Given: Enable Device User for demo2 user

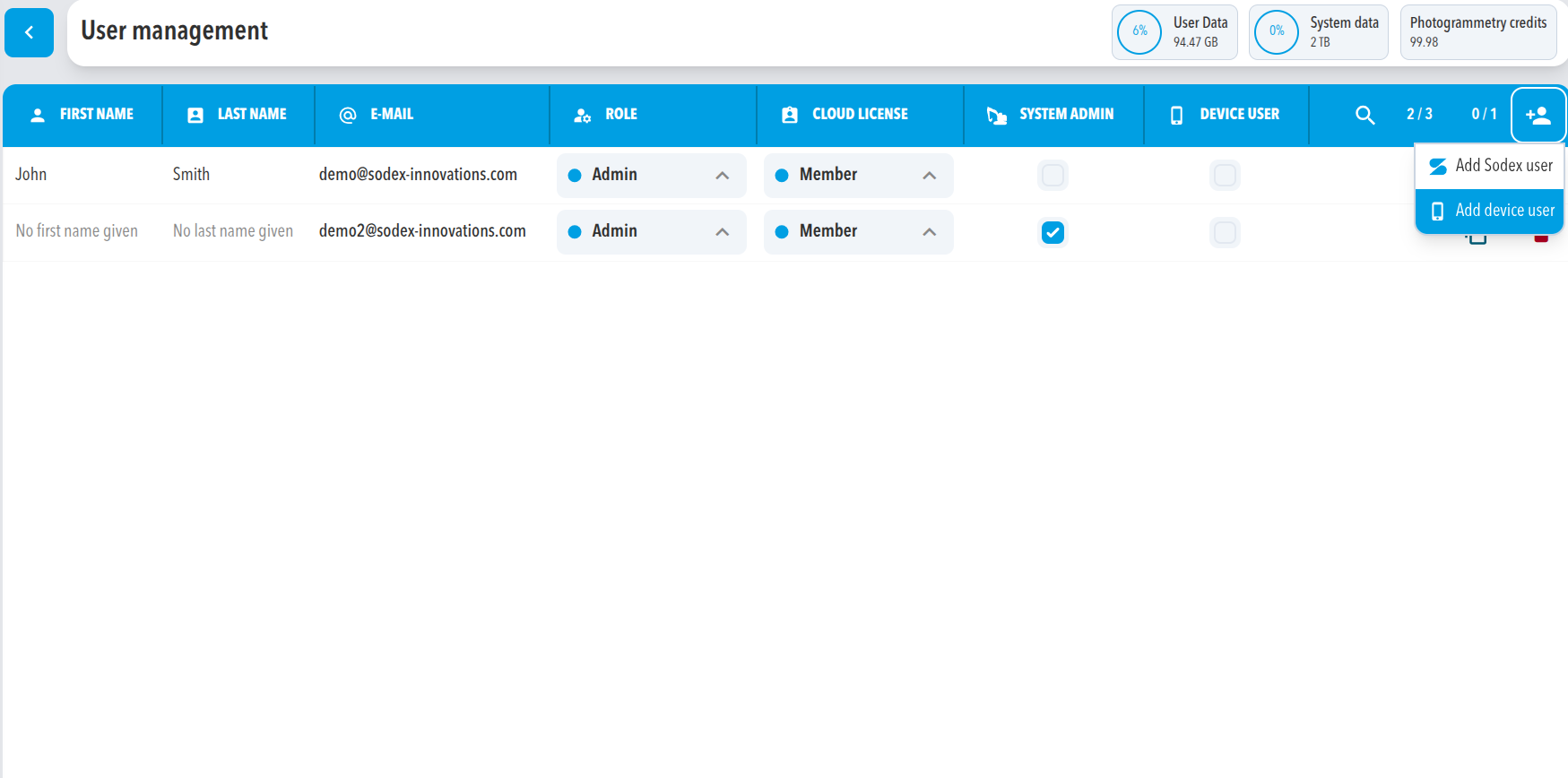Looking at the screenshot, I should tap(1225, 232).
